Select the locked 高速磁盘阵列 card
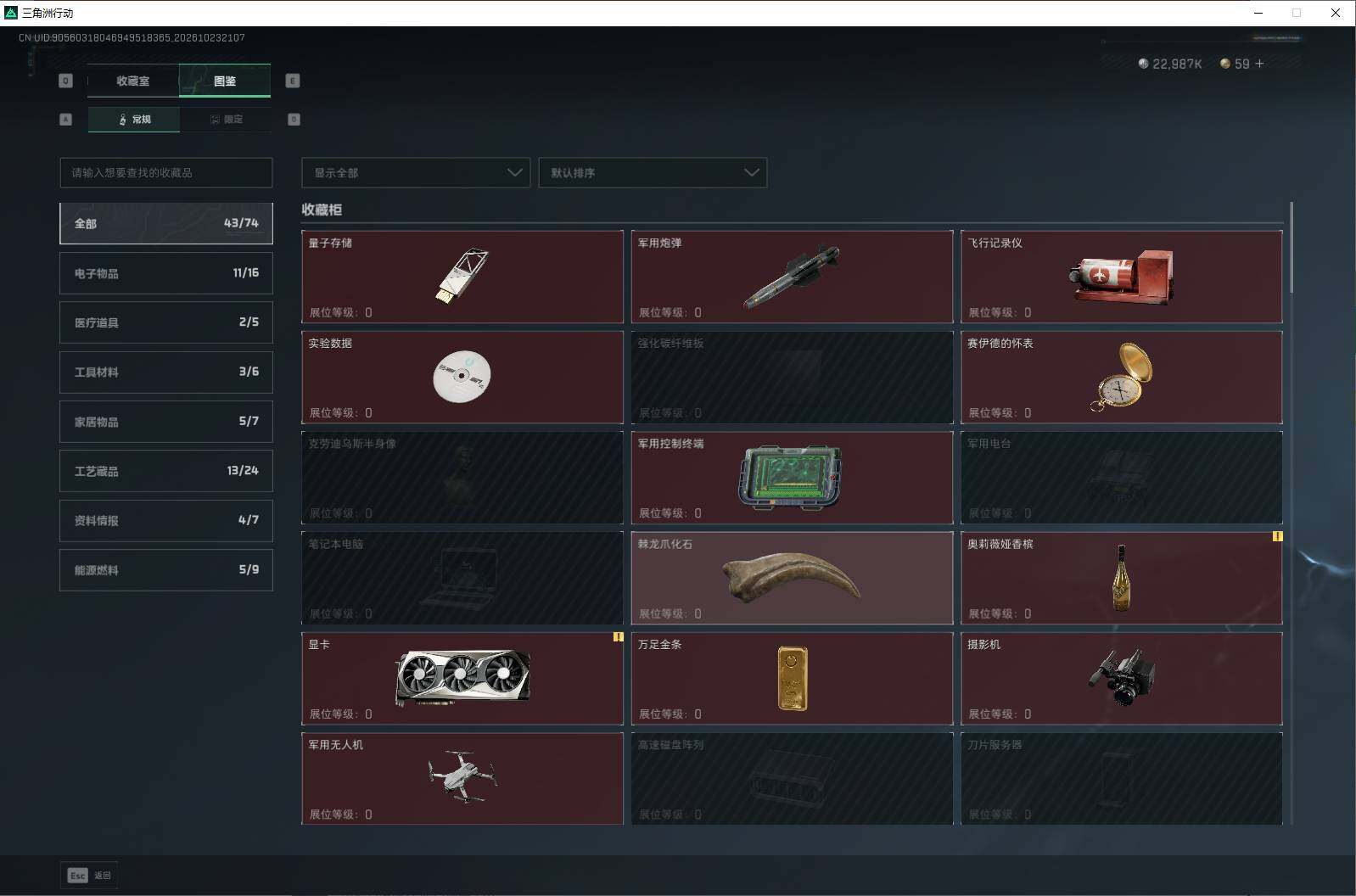 pos(792,778)
